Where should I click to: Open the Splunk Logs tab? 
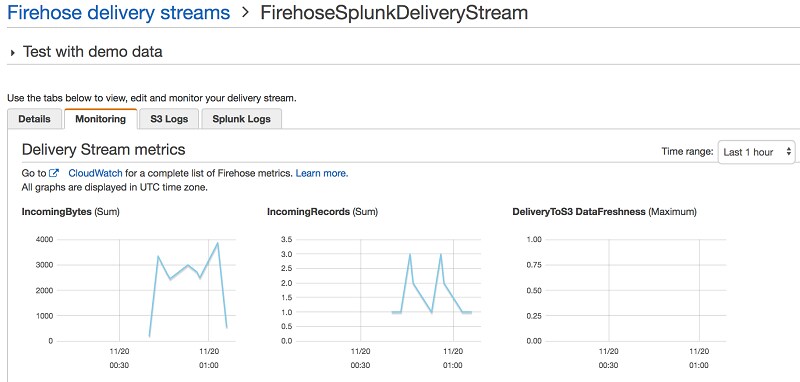click(x=241, y=119)
